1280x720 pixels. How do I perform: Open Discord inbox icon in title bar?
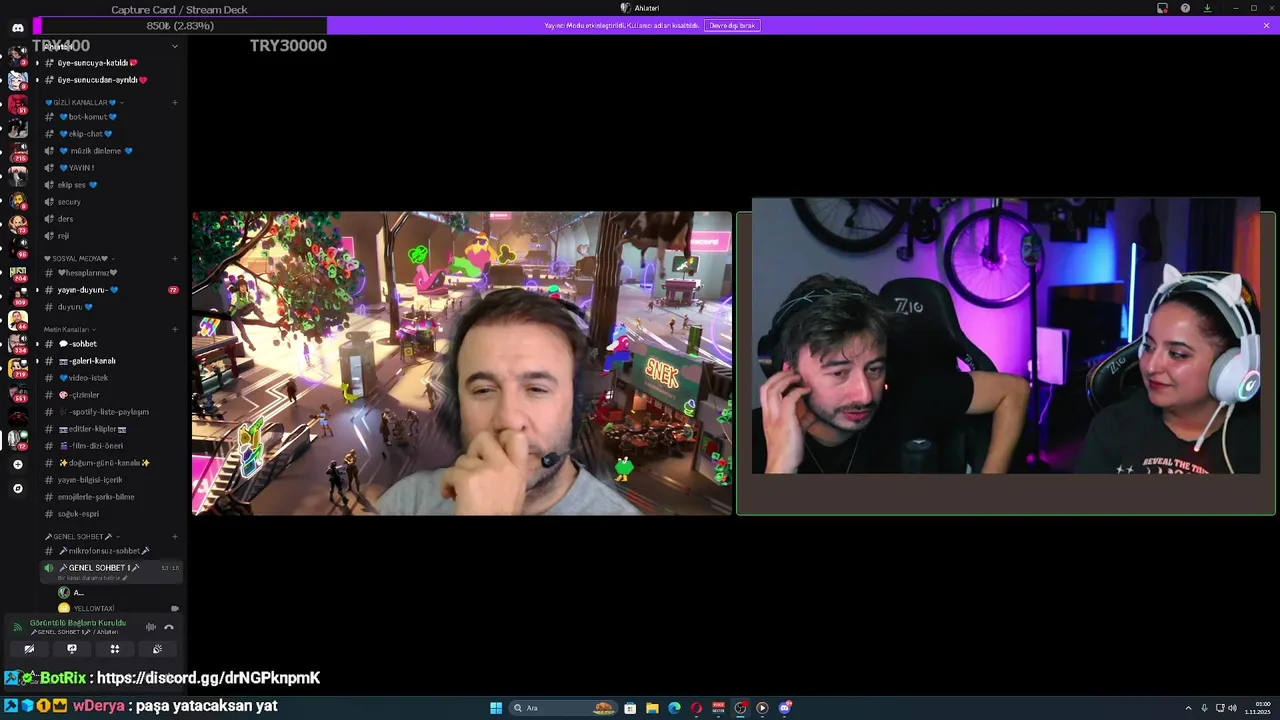coord(1162,8)
